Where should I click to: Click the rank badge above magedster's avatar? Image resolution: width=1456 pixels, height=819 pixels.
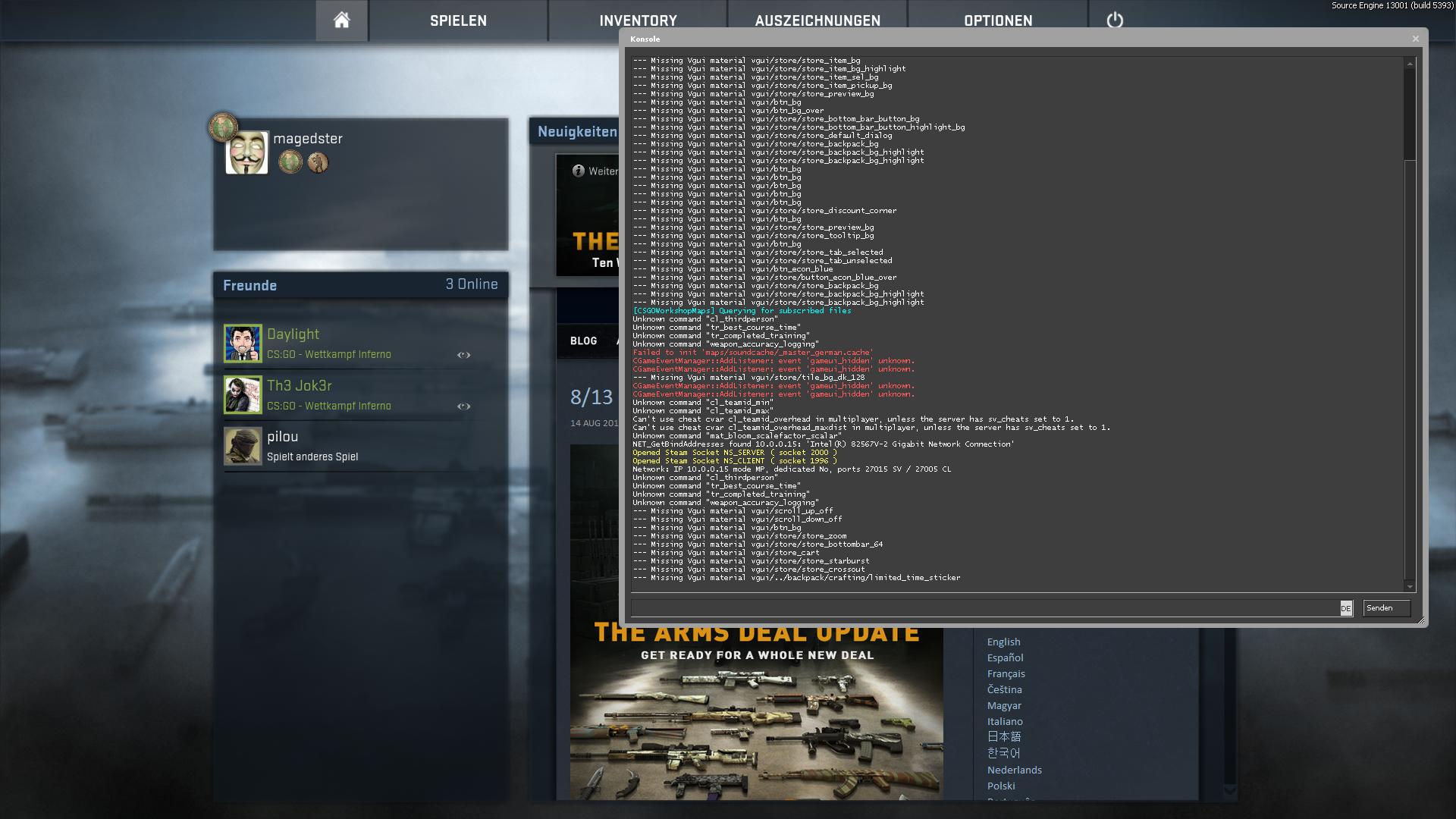coord(223,127)
